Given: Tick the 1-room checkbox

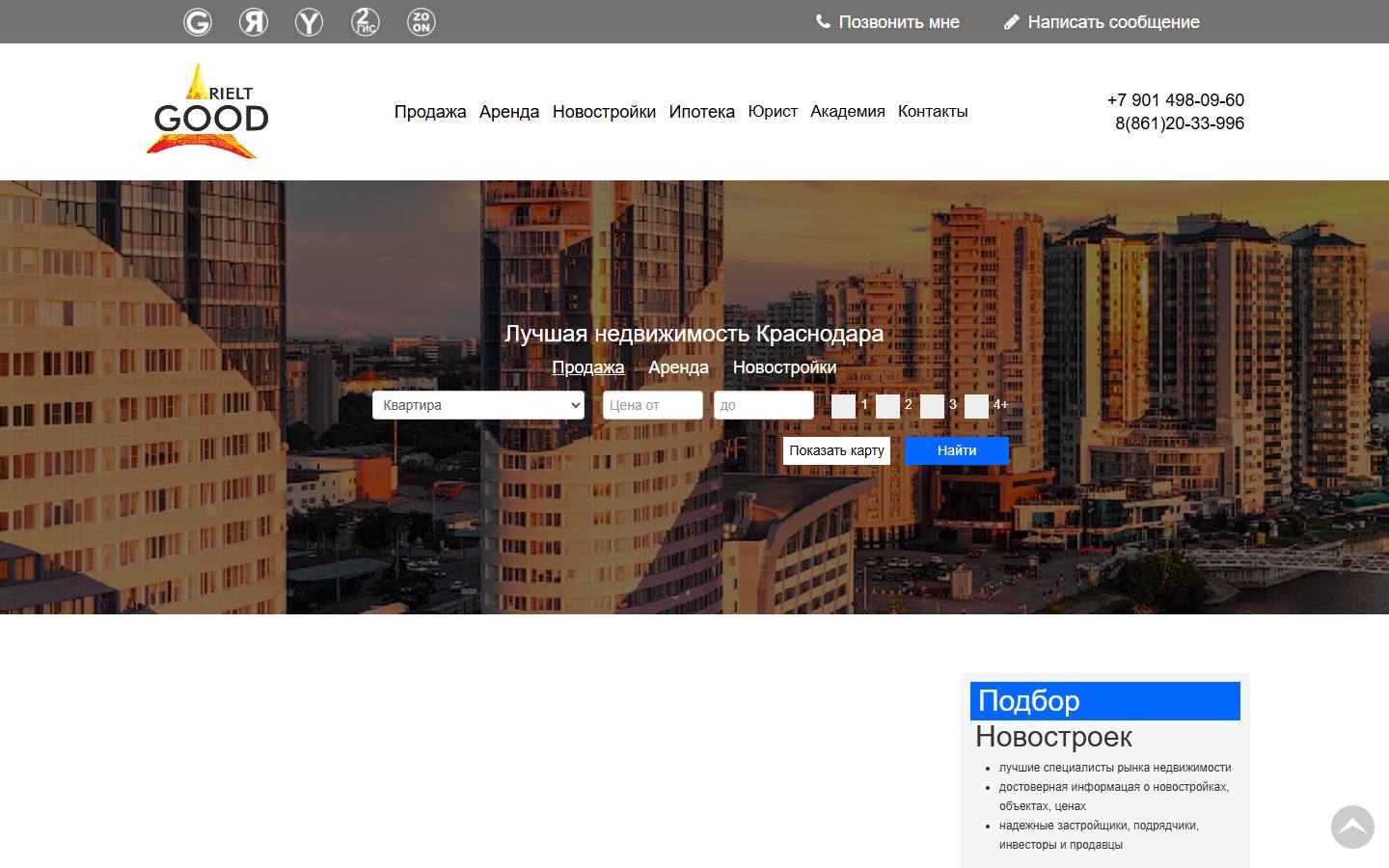Looking at the screenshot, I should pos(843,406).
